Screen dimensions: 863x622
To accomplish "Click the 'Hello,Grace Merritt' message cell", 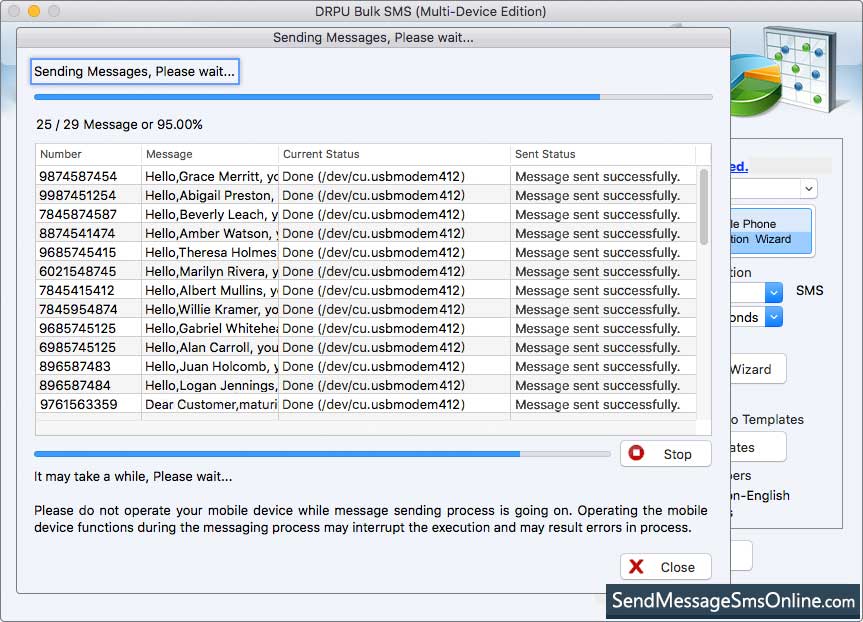I will 210,176.
